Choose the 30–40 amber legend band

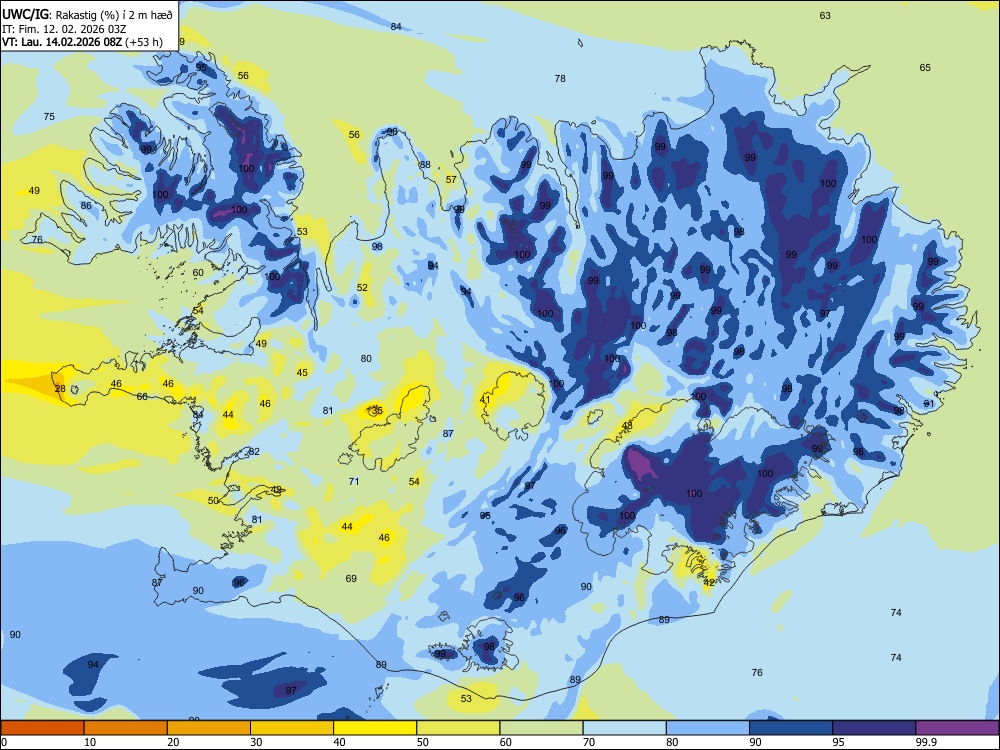[x=292, y=728]
